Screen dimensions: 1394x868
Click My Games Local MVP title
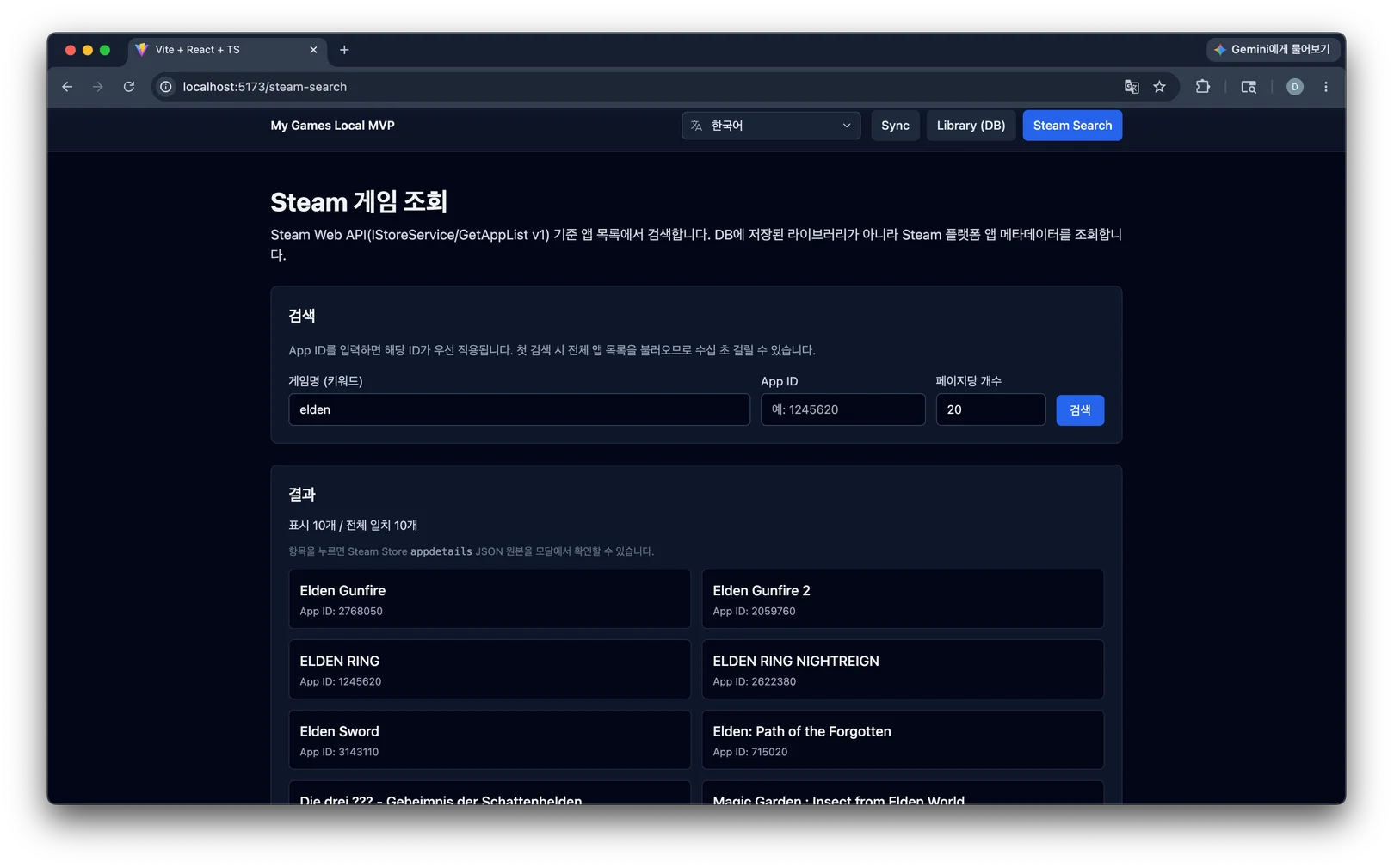click(332, 126)
